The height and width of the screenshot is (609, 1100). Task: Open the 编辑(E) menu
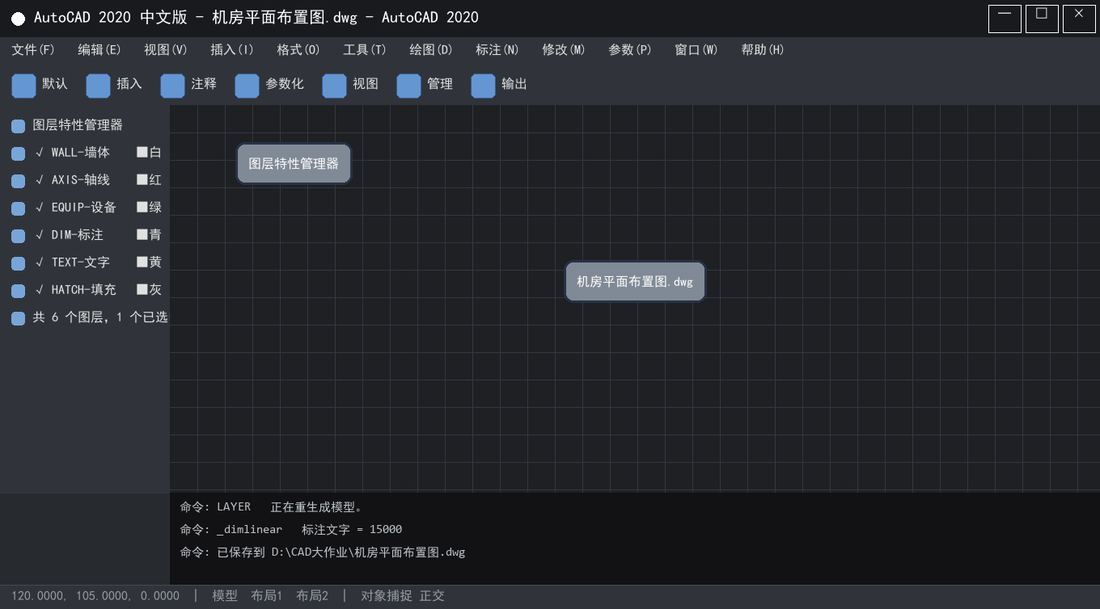(99, 50)
